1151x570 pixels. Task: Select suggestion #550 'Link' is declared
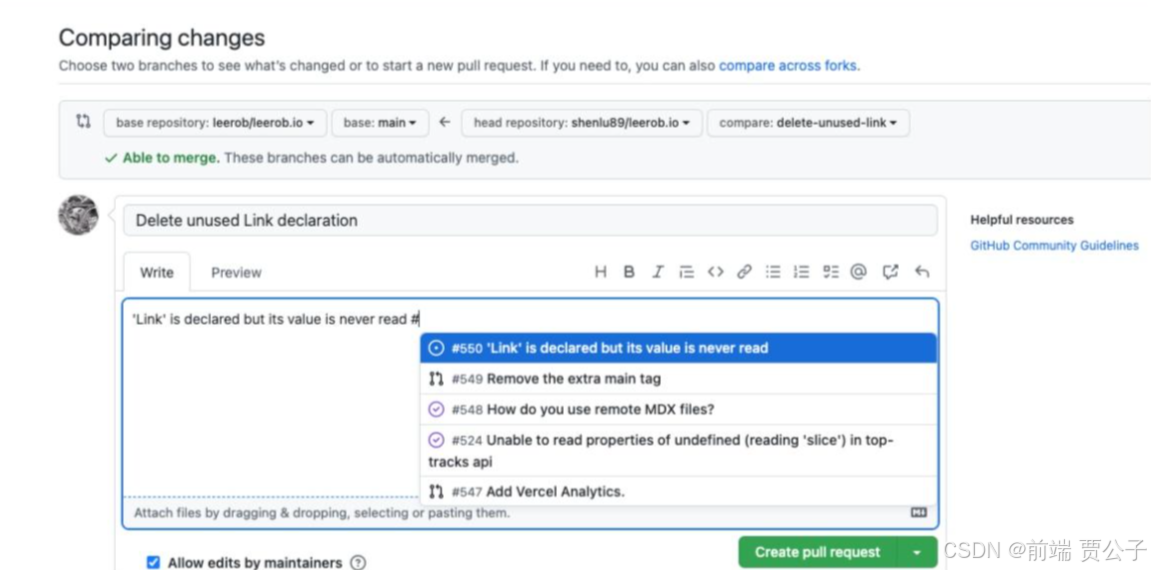pos(678,348)
